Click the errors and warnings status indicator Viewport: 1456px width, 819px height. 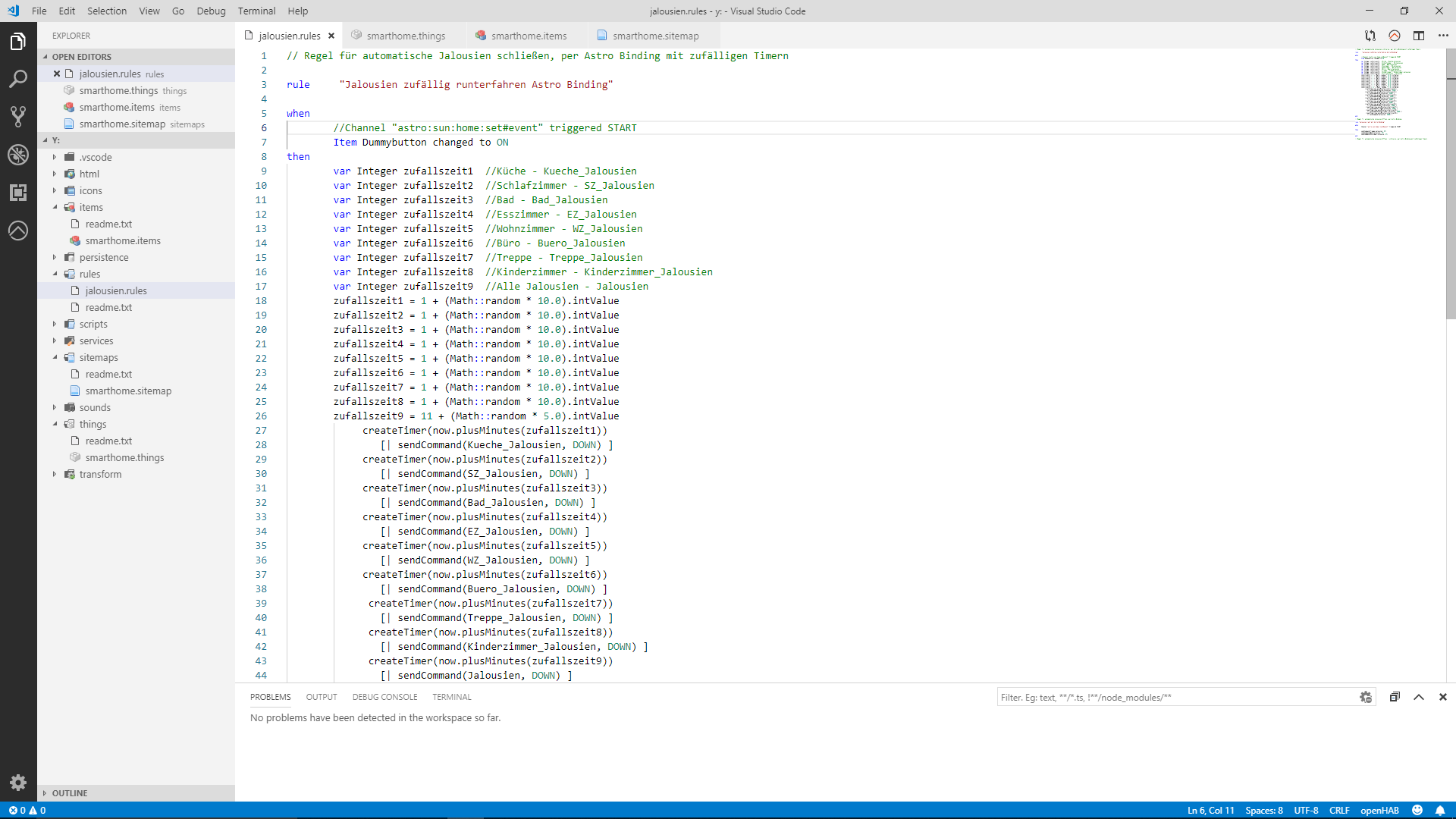27,810
